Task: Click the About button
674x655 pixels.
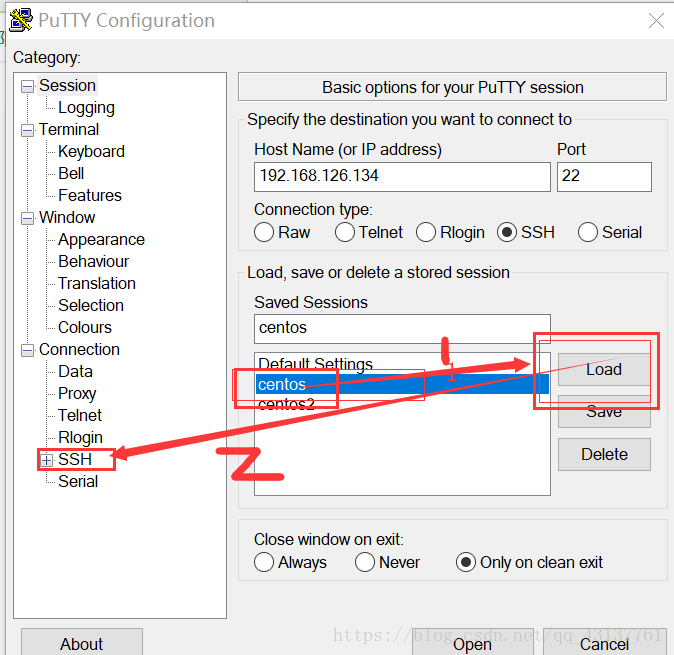Action: point(82,643)
